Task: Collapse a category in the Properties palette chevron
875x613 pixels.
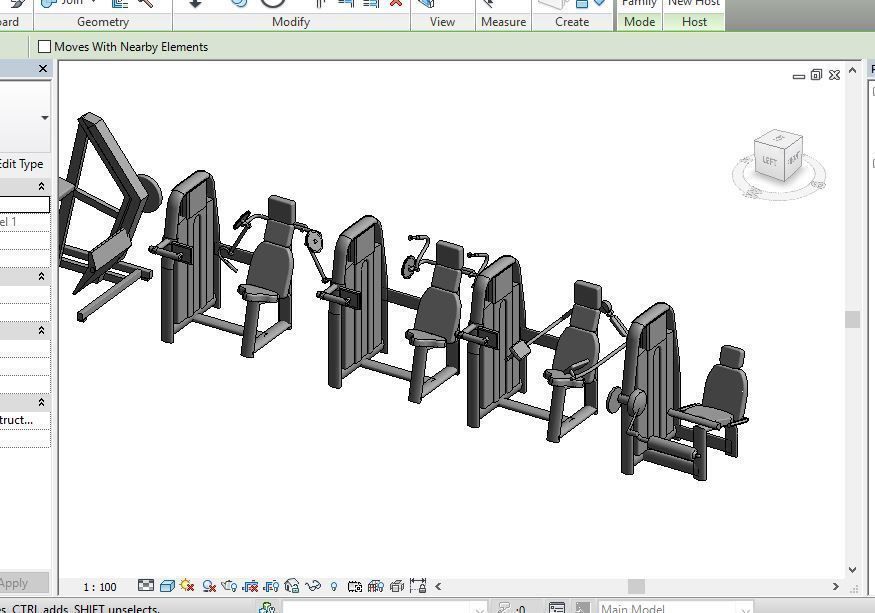Action: coord(39,186)
